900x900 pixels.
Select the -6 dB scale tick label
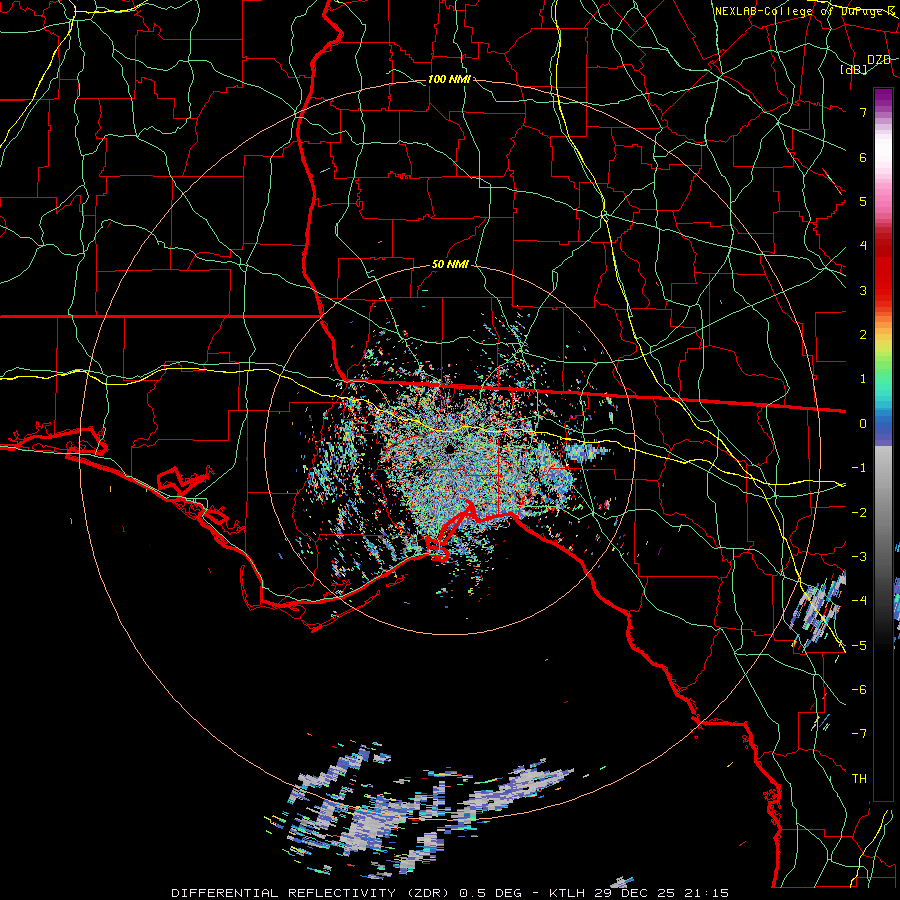pyautogui.click(x=859, y=690)
